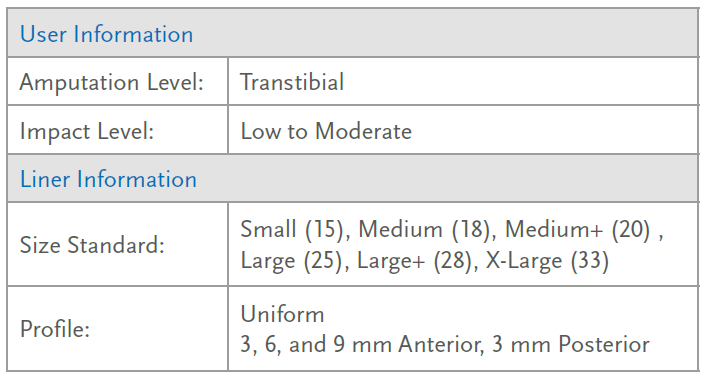Viewport: 705px width, 378px height.
Task: Select the Profile label cell
Action: 118,329
